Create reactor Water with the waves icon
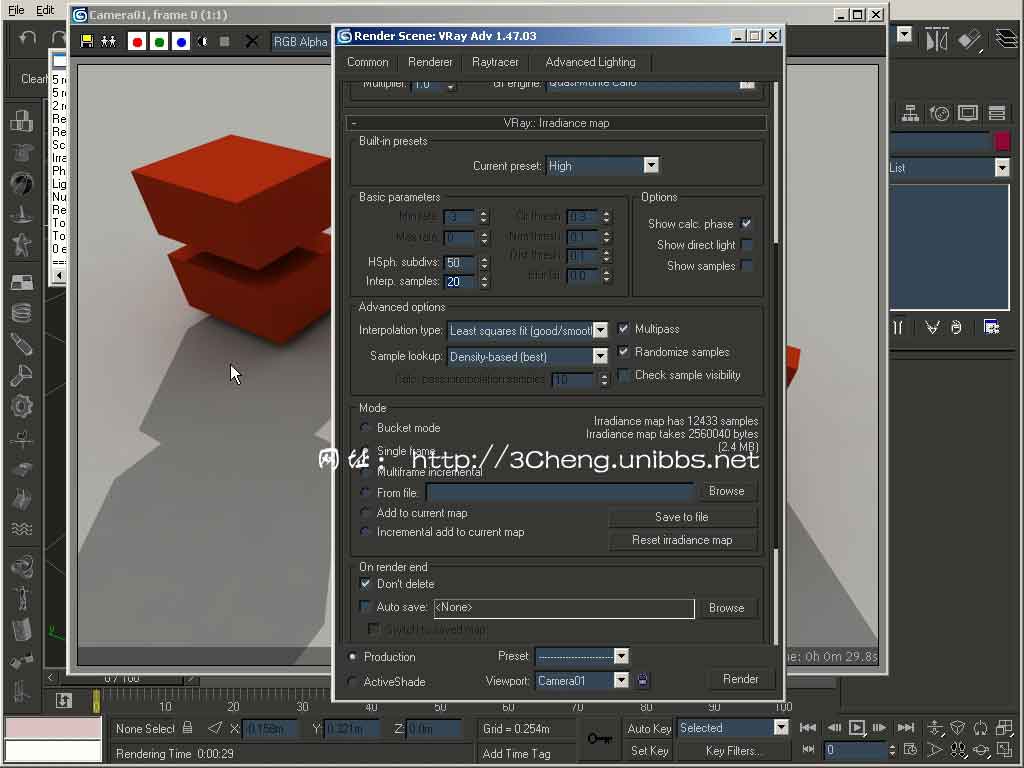 point(22,528)
